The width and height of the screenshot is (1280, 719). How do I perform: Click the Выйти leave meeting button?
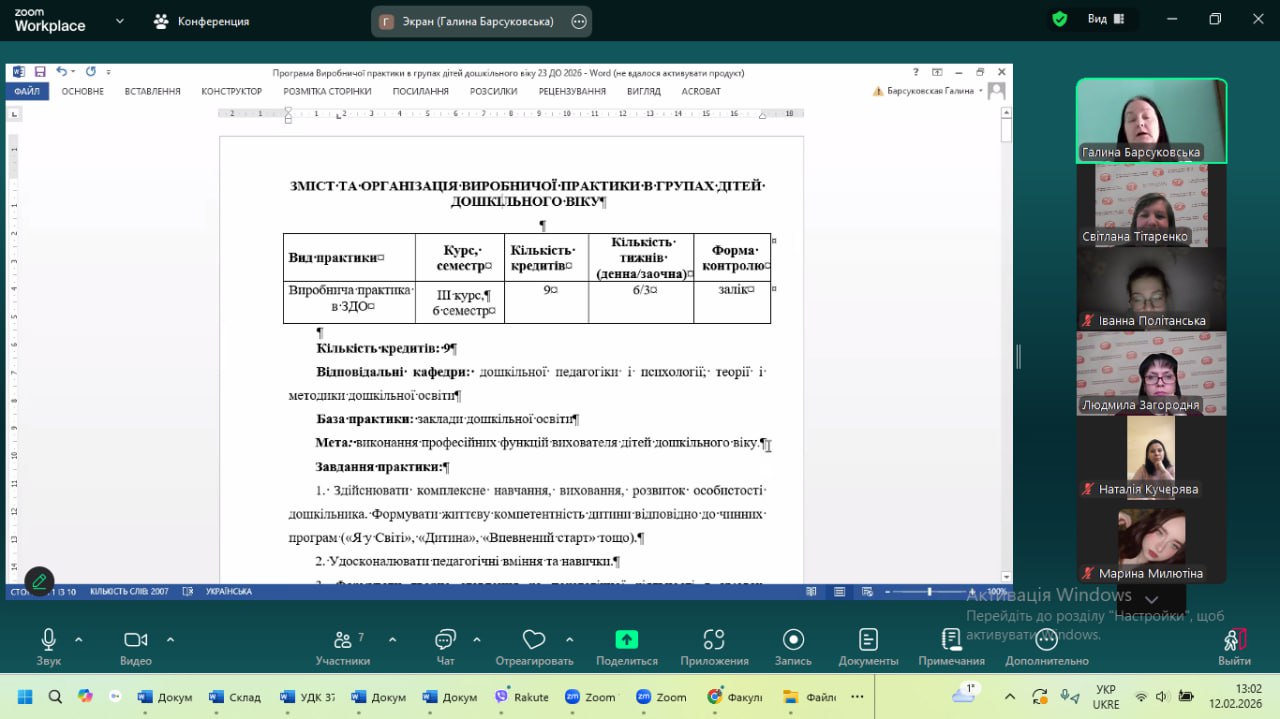(1234, 640)
